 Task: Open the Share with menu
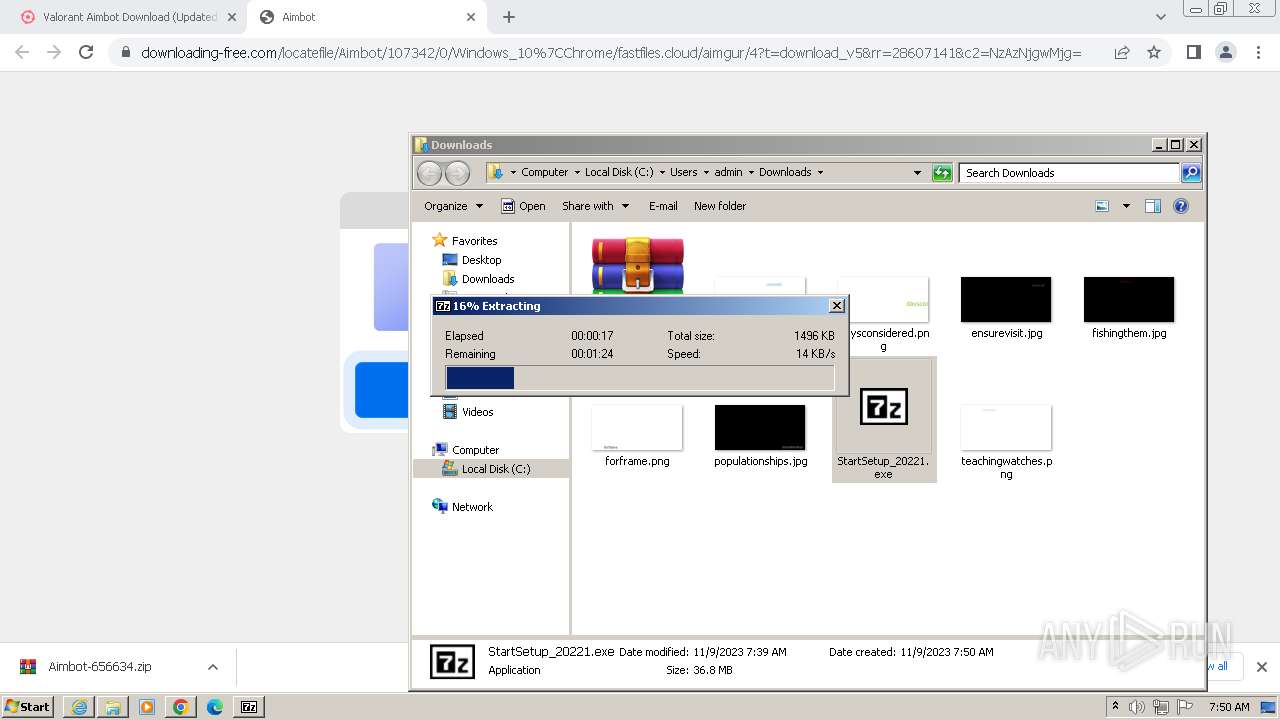tap(595, 206)
